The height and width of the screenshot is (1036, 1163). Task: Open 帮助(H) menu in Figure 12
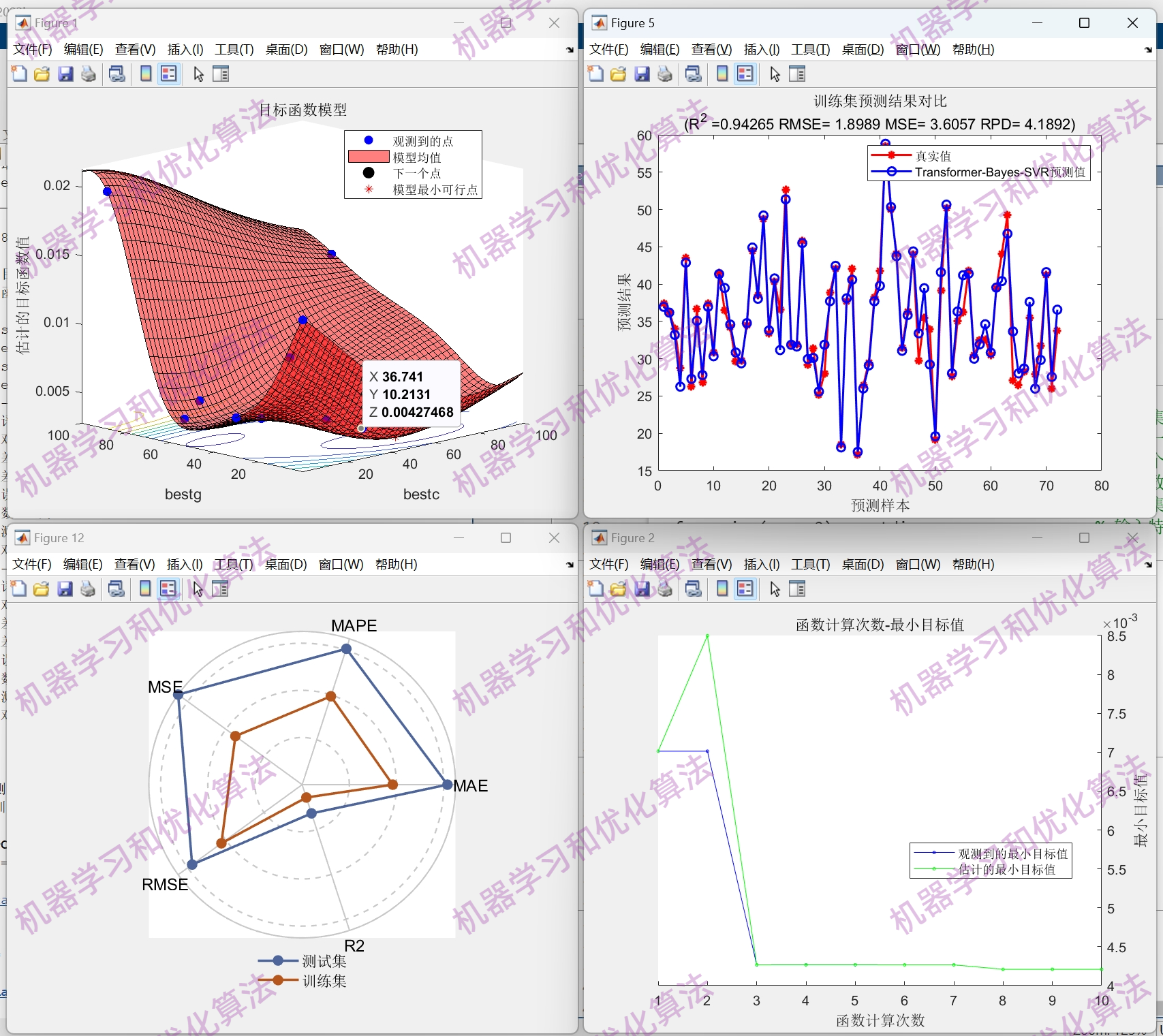397,565
